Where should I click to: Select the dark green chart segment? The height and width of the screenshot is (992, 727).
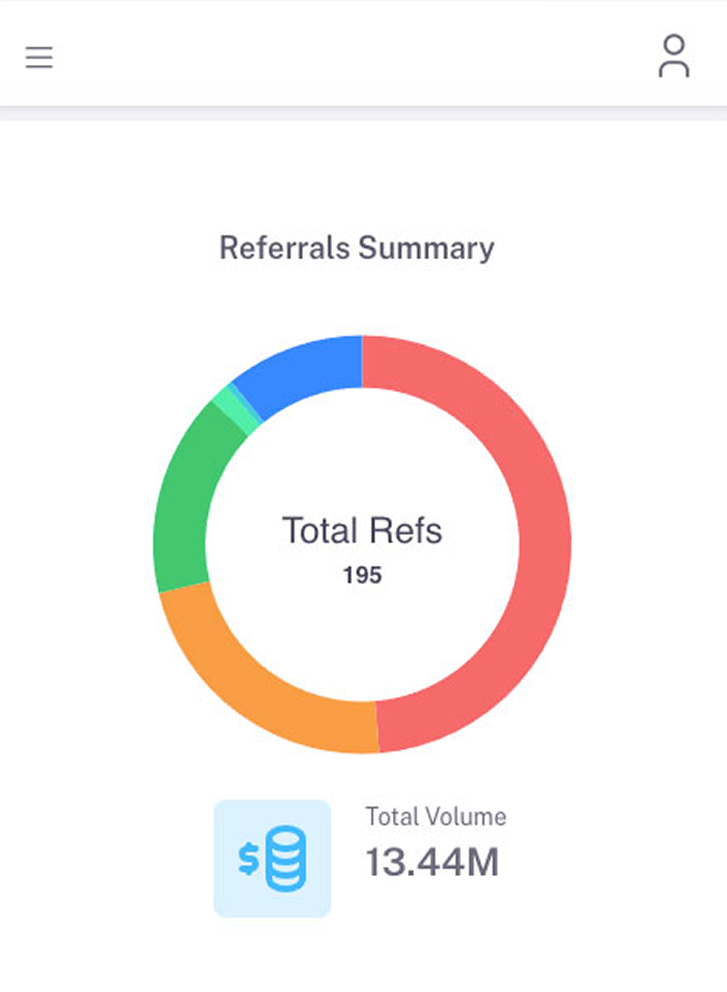pos(182,500)
